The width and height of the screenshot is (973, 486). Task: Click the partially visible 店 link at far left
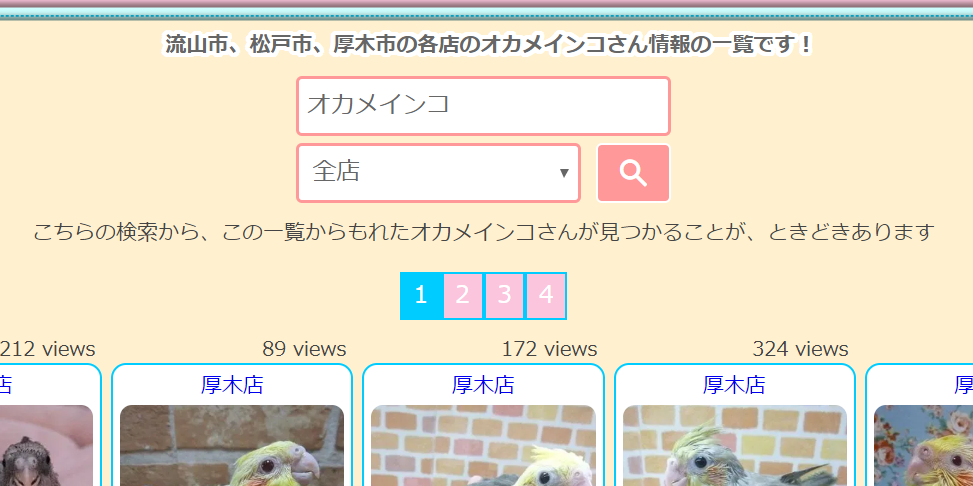tap(6, 385)
